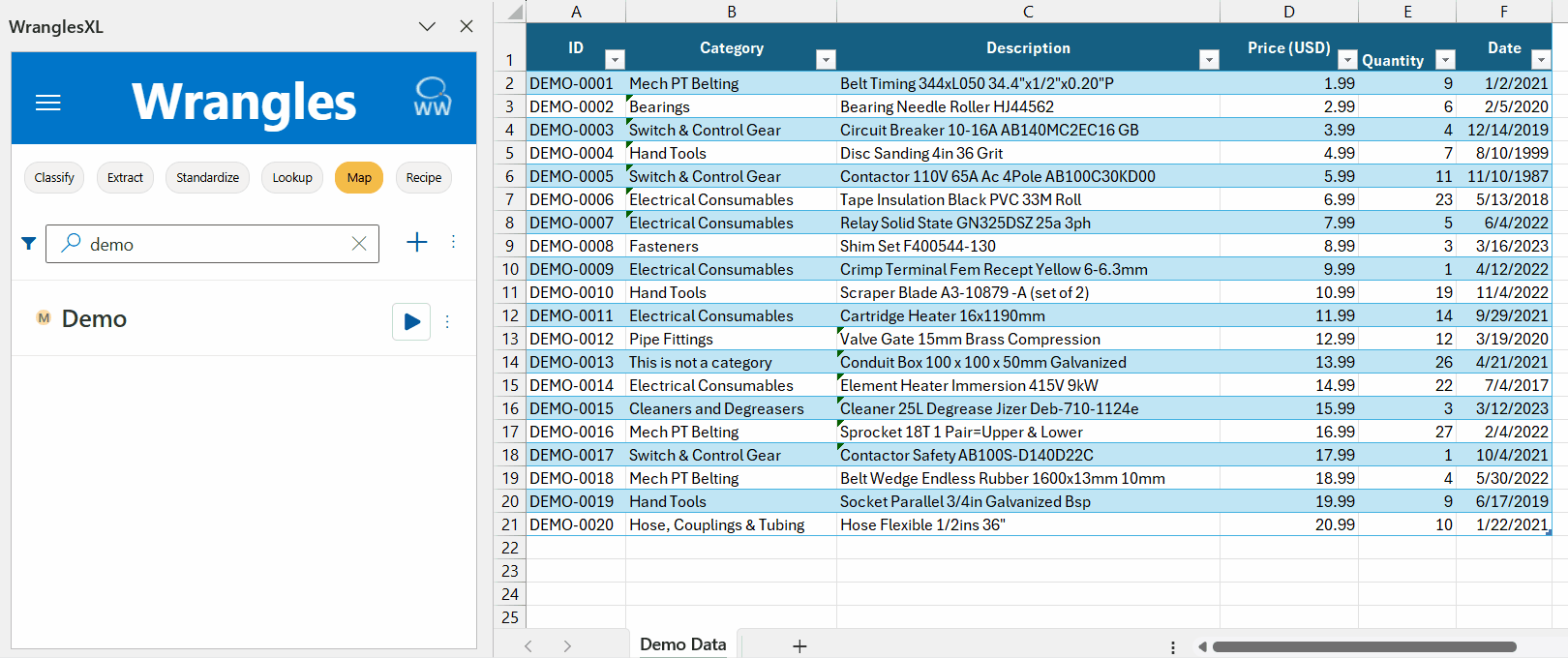
Task: Add a new worksheet
Action: (799, 645)
